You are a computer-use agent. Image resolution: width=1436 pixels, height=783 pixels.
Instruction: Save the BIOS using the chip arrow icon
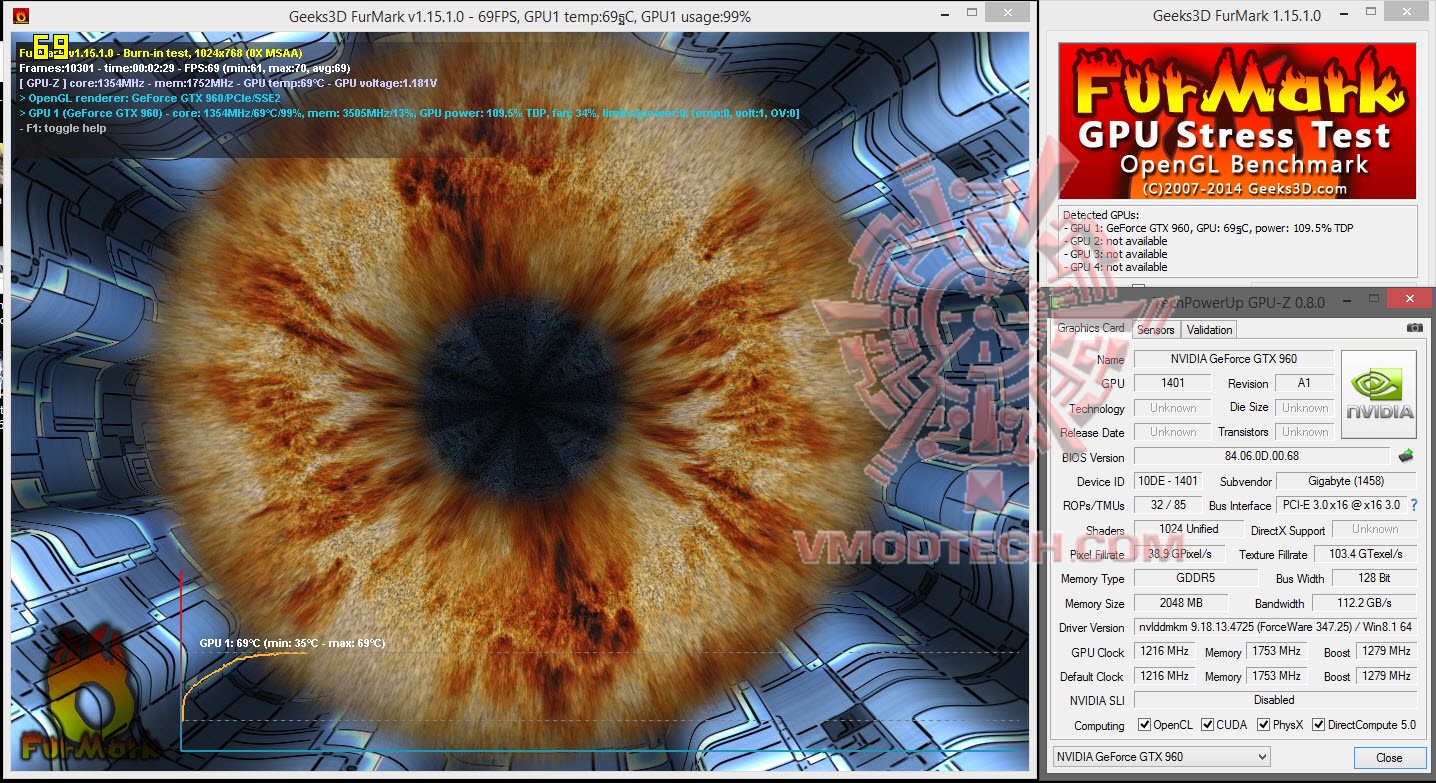[1406, 456]
